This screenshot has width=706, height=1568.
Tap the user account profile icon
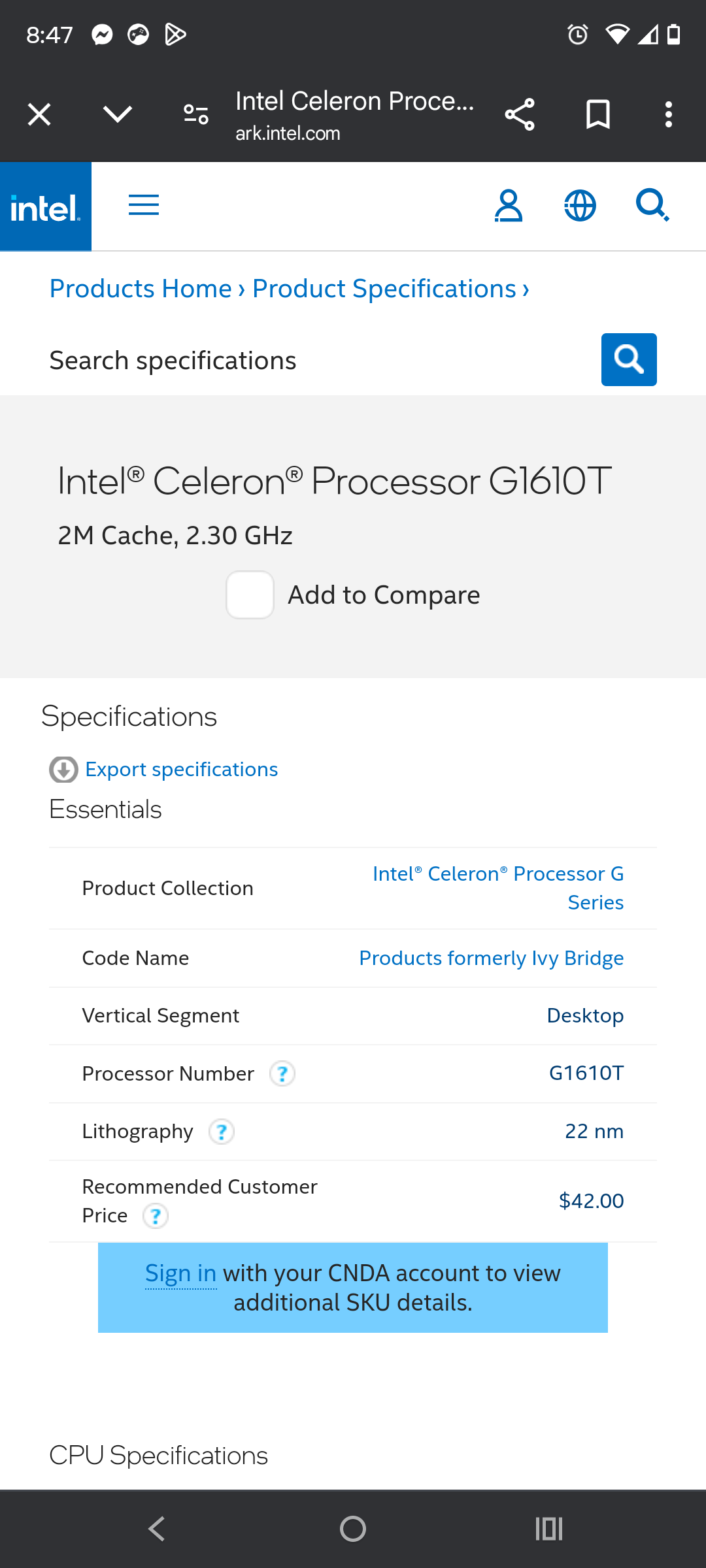coord(508,206)
